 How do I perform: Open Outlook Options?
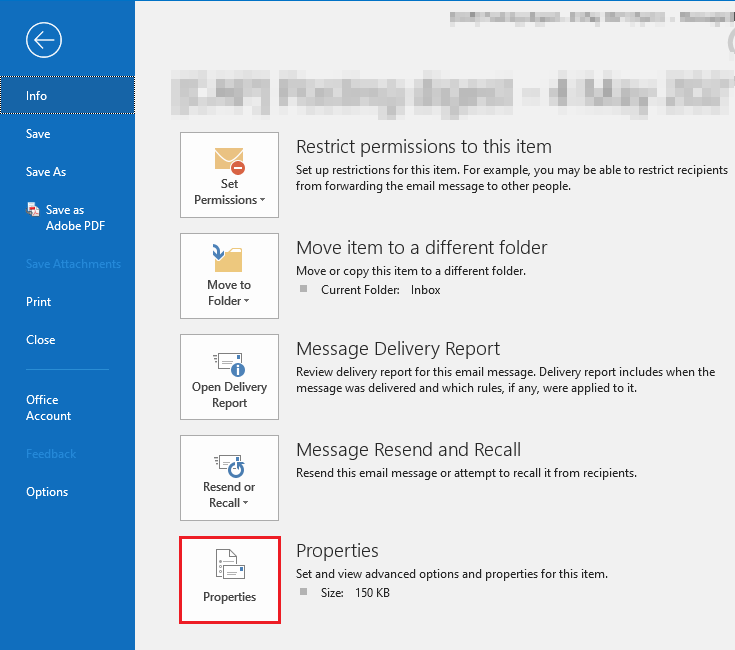pyautogui.click(x=47, y=492)
